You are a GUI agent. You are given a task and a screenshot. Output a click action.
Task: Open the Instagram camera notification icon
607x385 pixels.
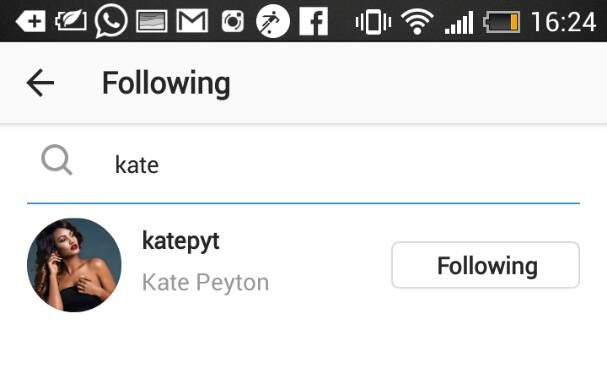point(233,21)
